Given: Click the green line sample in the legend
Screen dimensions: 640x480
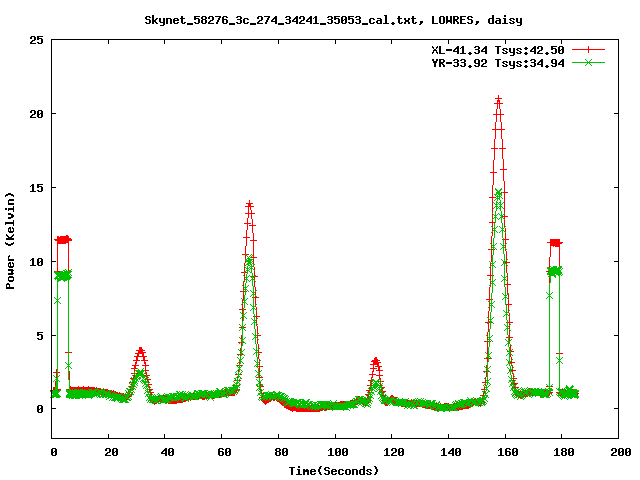Looking at the screenshot, I should coord(589,62).
